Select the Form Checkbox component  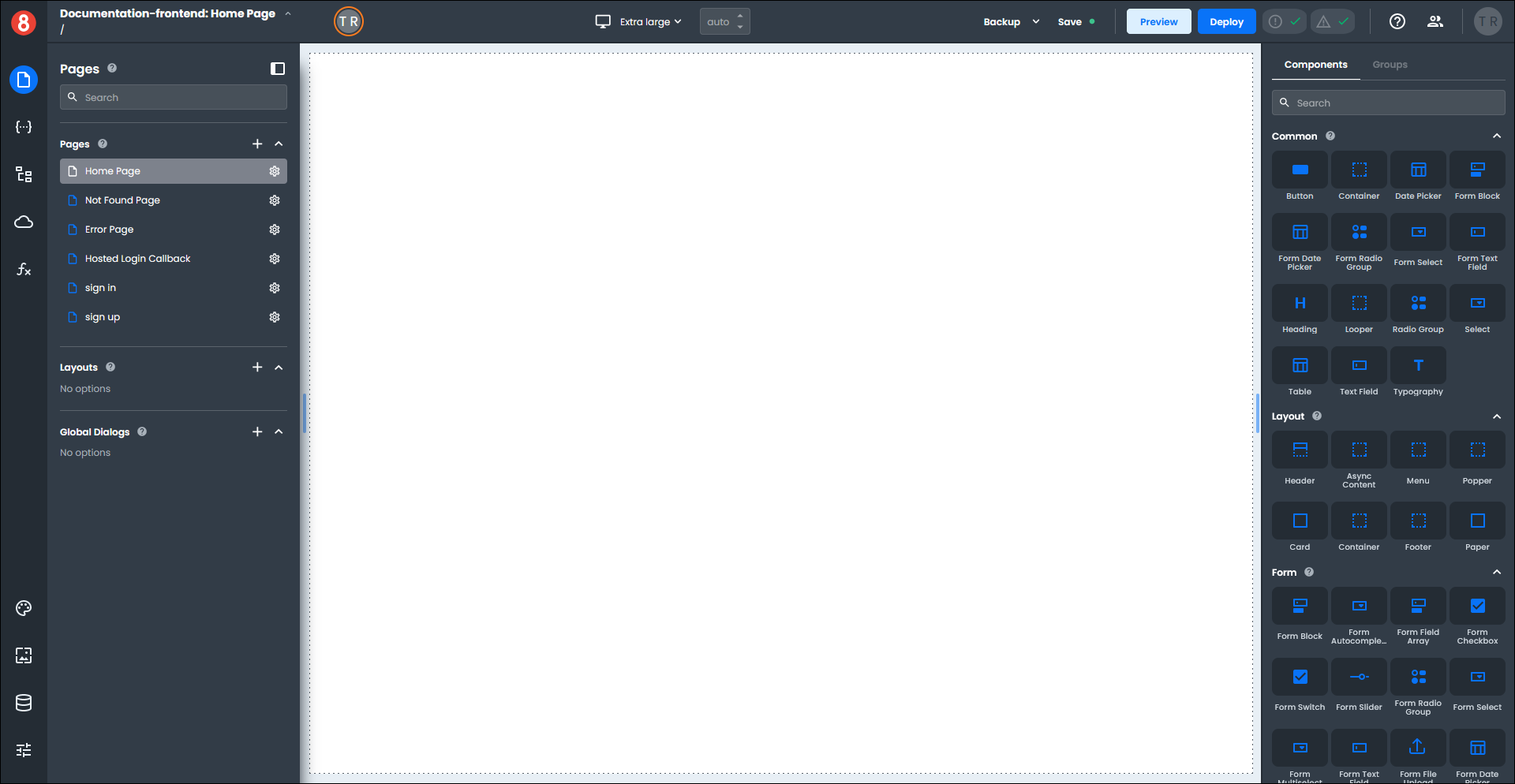tap(1476, 615)
